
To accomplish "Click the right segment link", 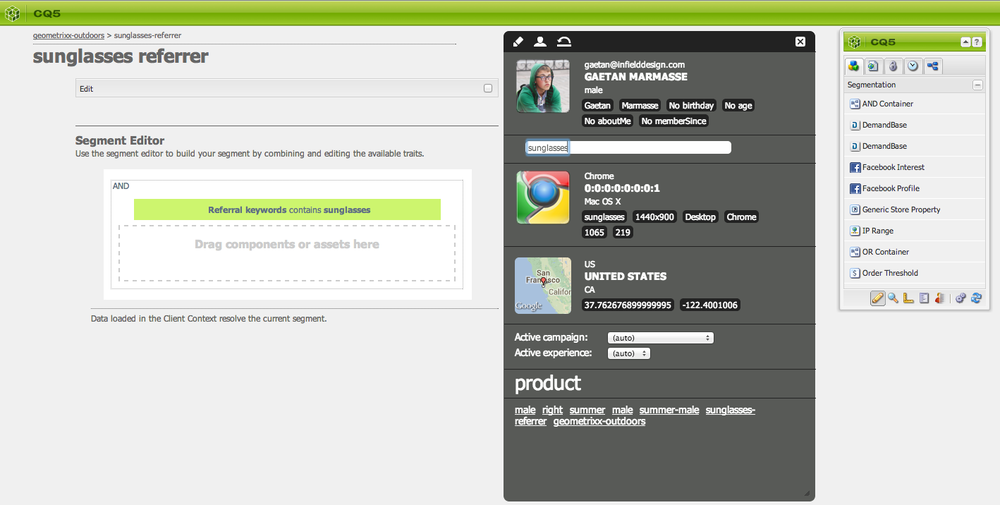I will click(552, 410).
